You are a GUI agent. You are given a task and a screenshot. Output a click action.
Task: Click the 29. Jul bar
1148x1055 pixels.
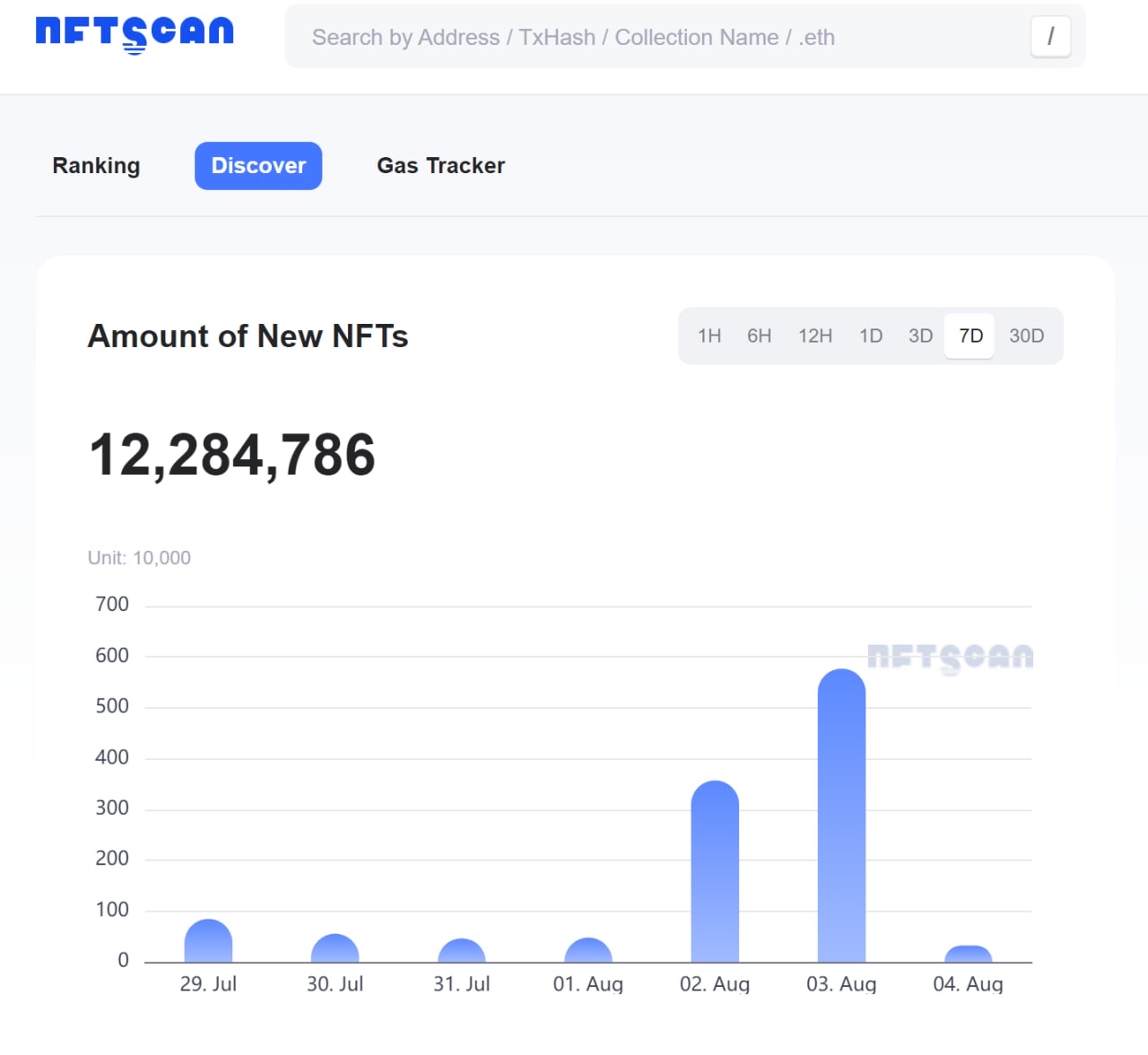click(x=208, y=942)
